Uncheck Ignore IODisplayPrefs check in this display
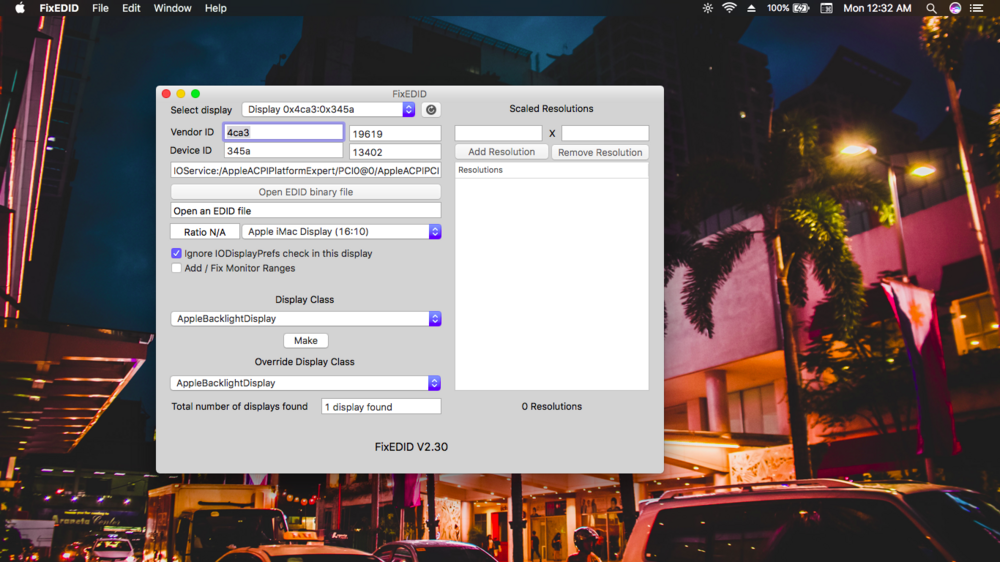 coord(177,254)
